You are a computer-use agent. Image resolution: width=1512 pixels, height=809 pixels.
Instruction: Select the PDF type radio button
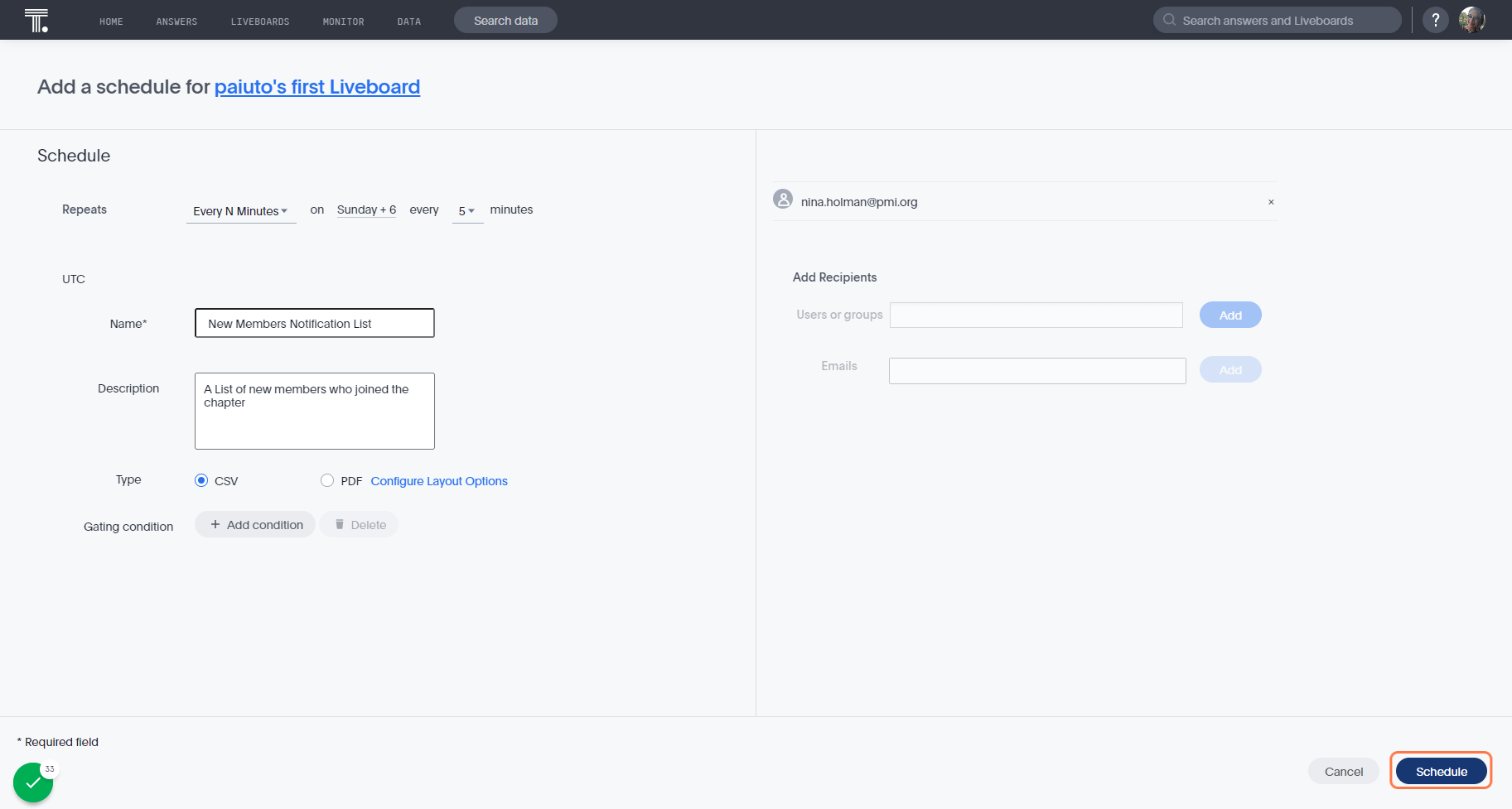pyautogui.click(x=327, y=480)
